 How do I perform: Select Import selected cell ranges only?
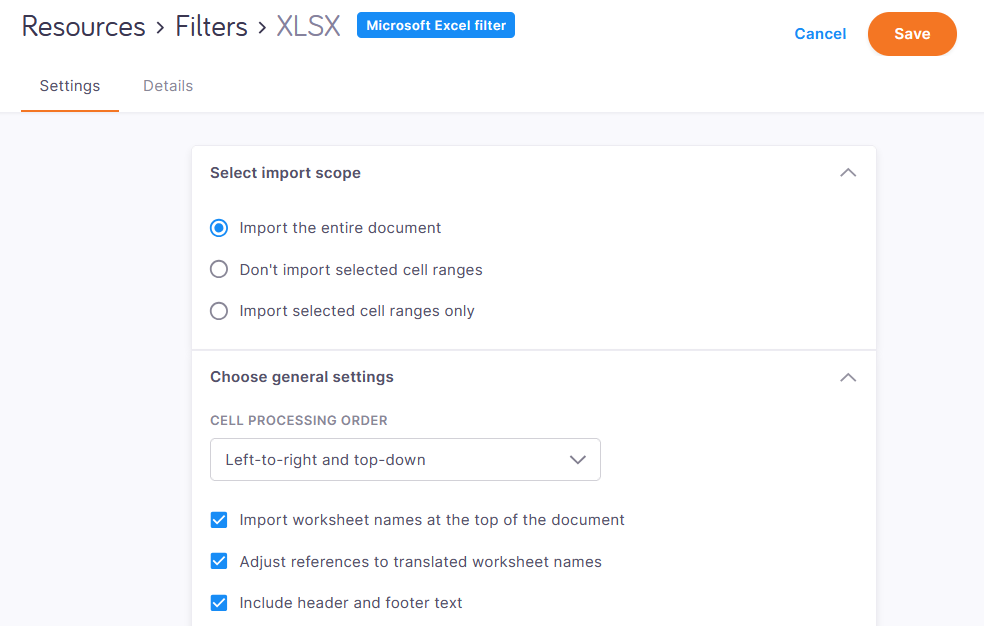[x=218, y=311]
